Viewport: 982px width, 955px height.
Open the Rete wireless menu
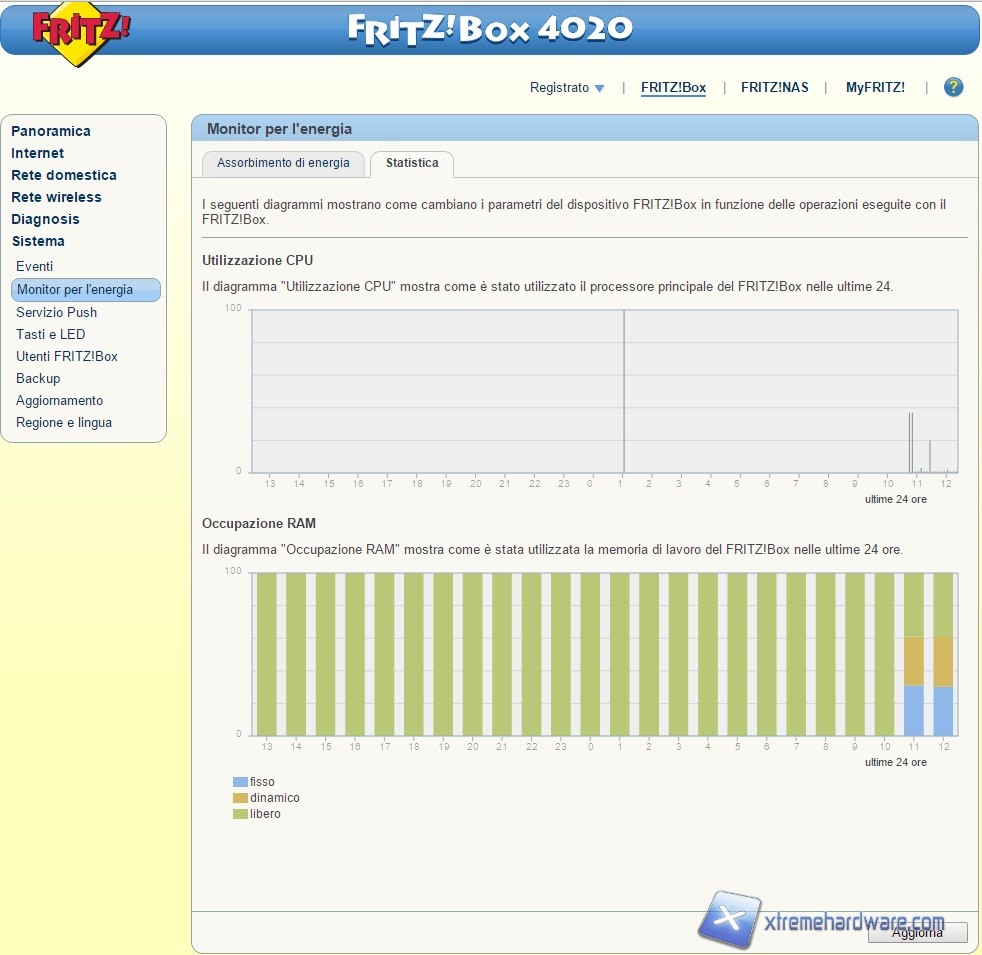point(56,197)
